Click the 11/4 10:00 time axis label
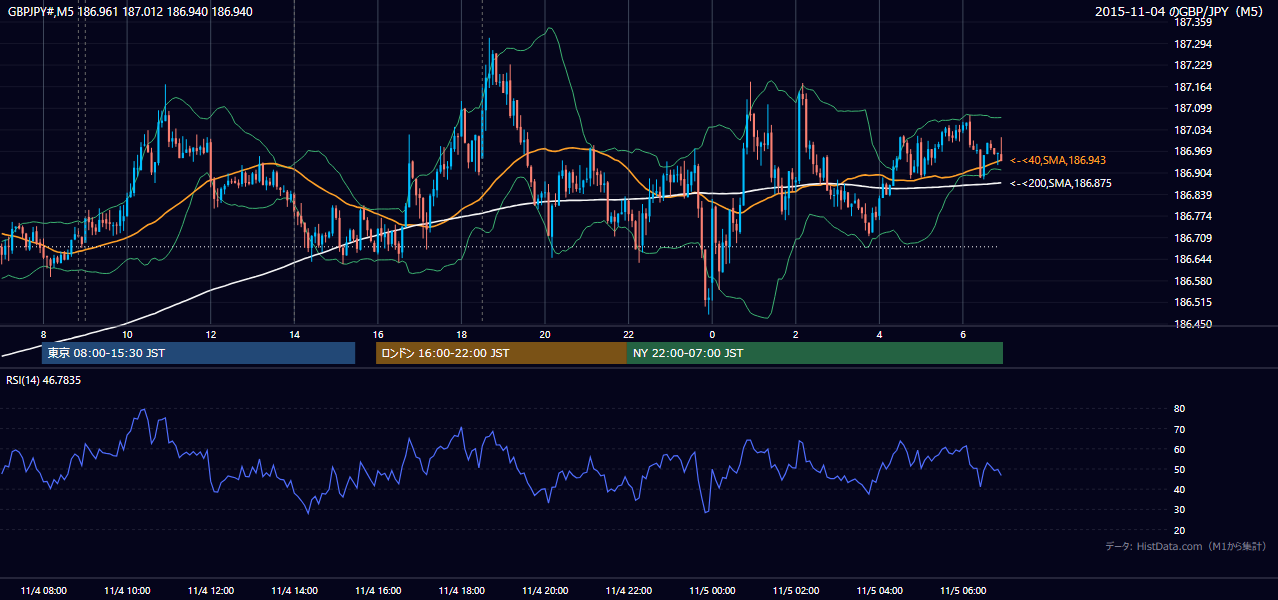Image resolution: width=1278 pixels, height=600 pixels. [127, 590]
